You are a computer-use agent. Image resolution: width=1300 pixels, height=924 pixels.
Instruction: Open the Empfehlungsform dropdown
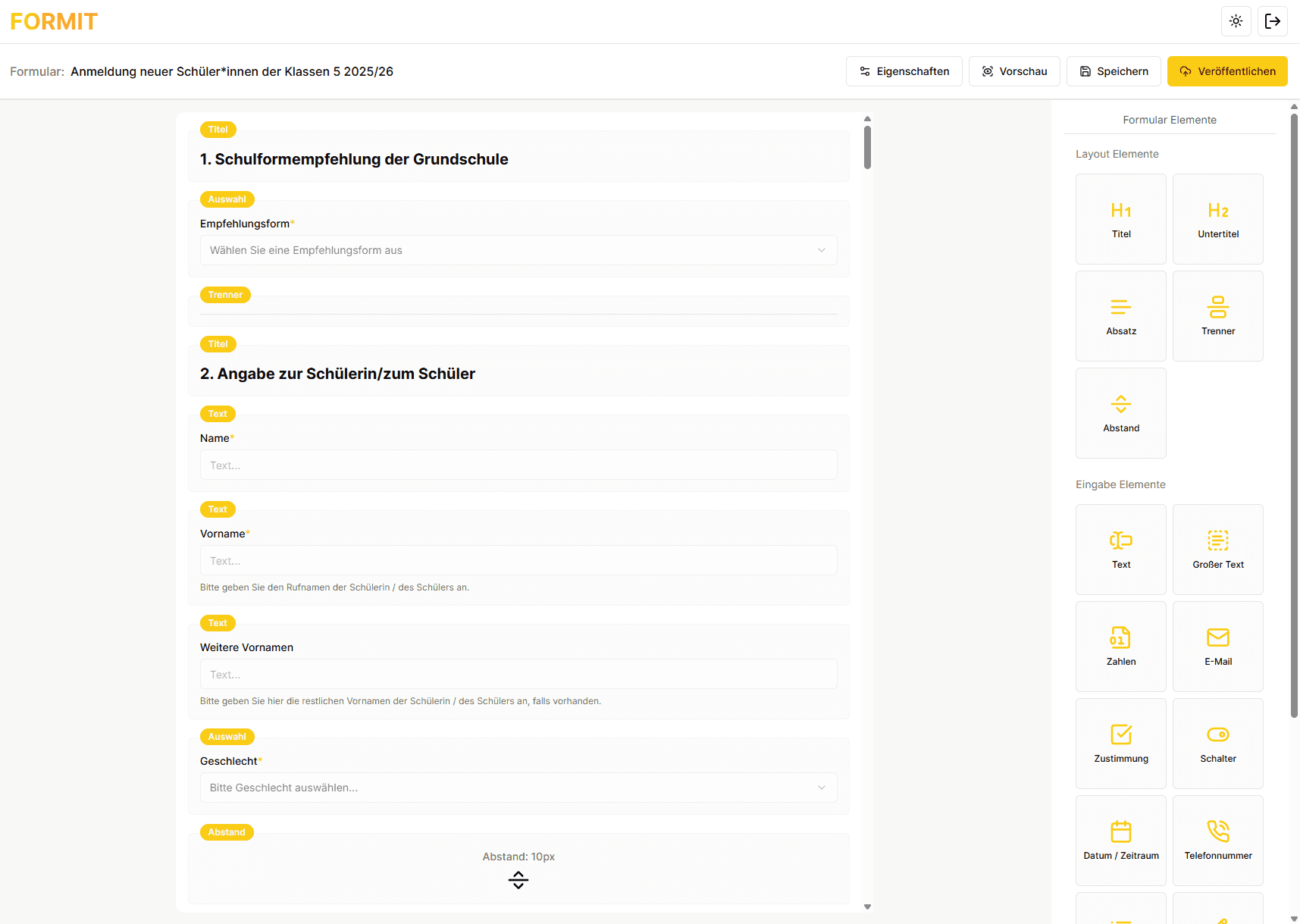tap(518, 250)
